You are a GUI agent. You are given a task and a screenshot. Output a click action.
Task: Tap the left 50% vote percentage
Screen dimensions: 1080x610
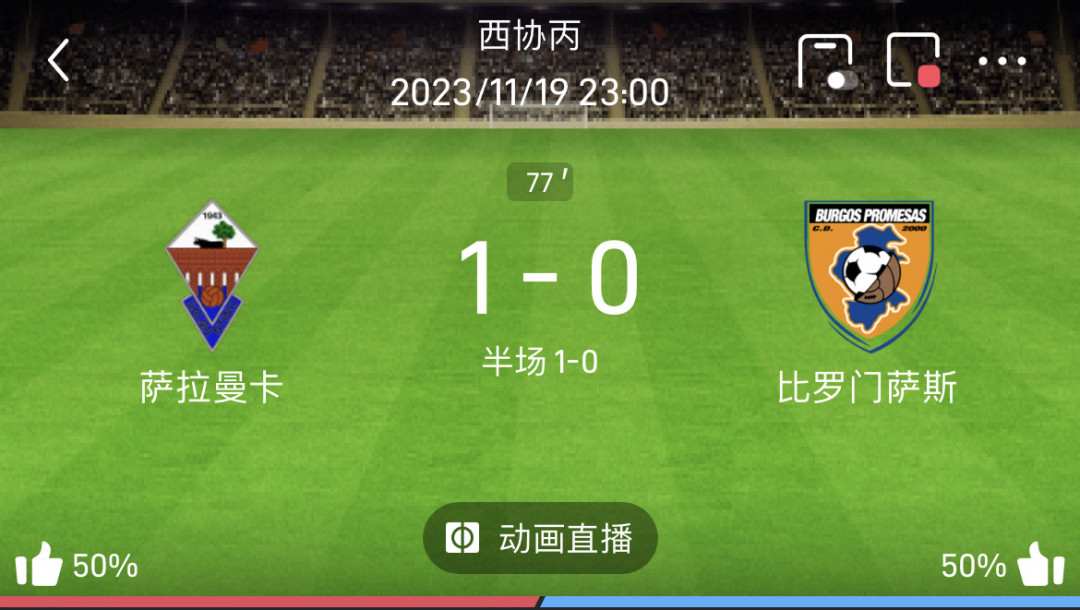tap(105, 566)
